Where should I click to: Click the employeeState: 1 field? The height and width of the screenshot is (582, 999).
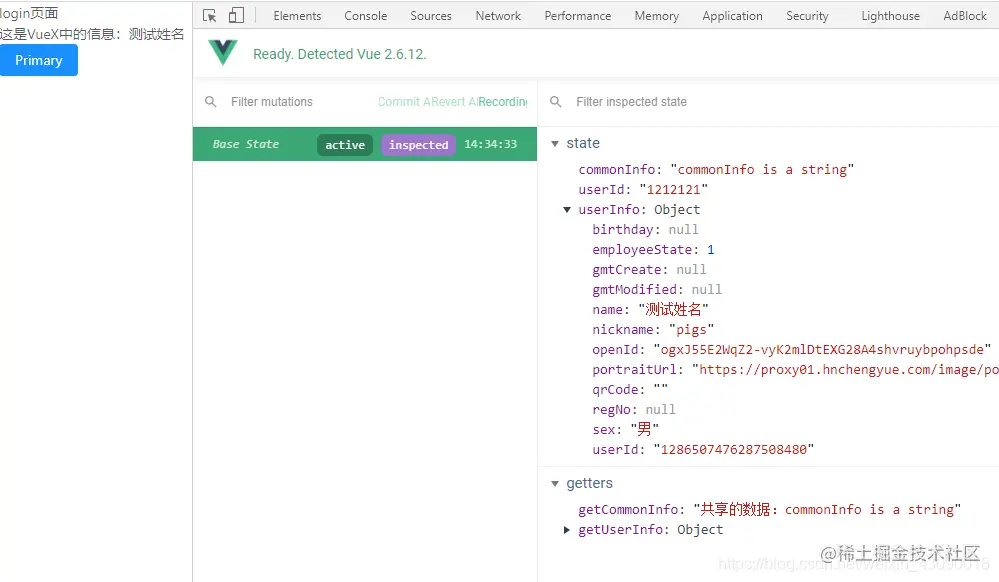coord(654,249)
